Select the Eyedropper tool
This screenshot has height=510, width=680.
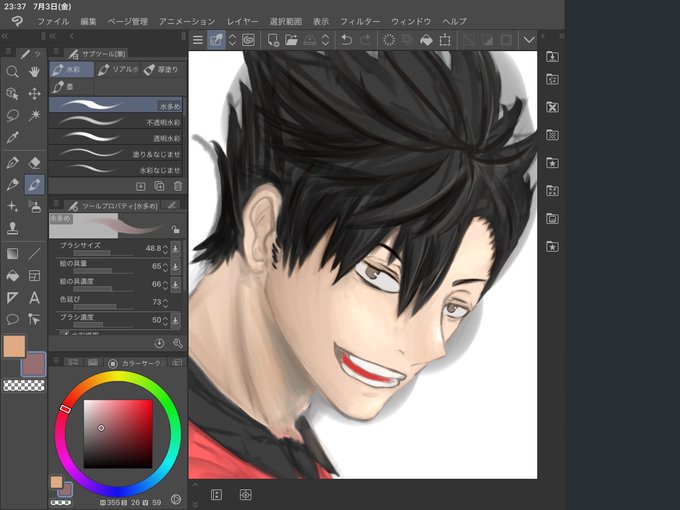(x=12, y=137)
